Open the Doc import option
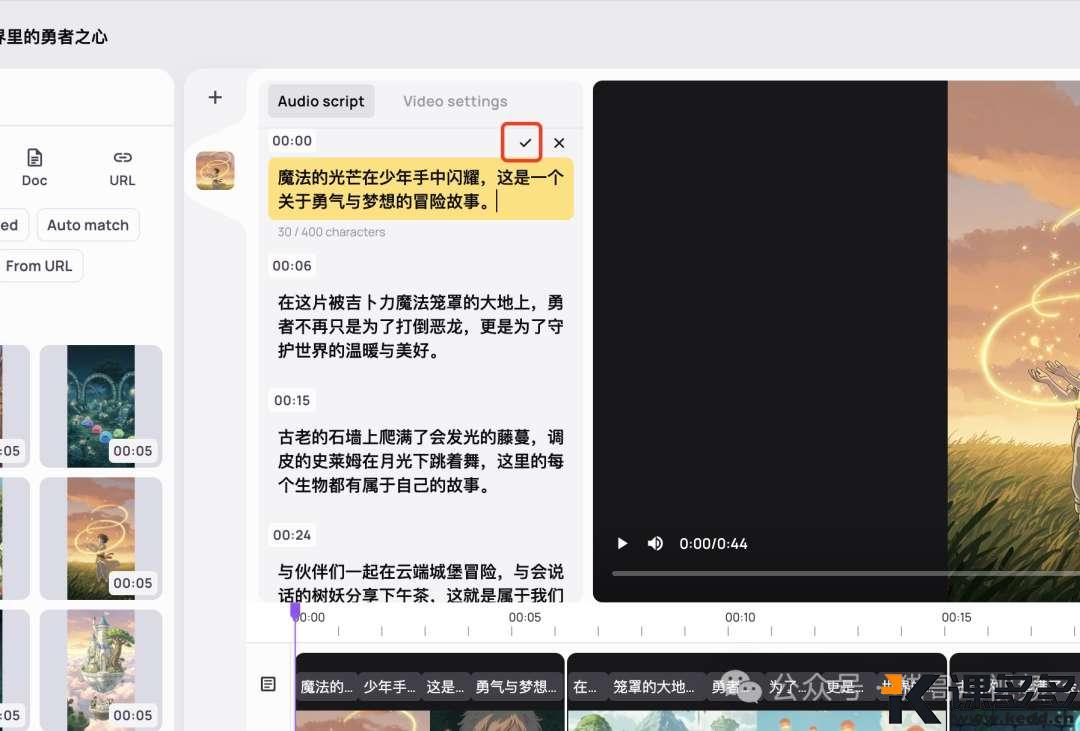 coord(34,167)
